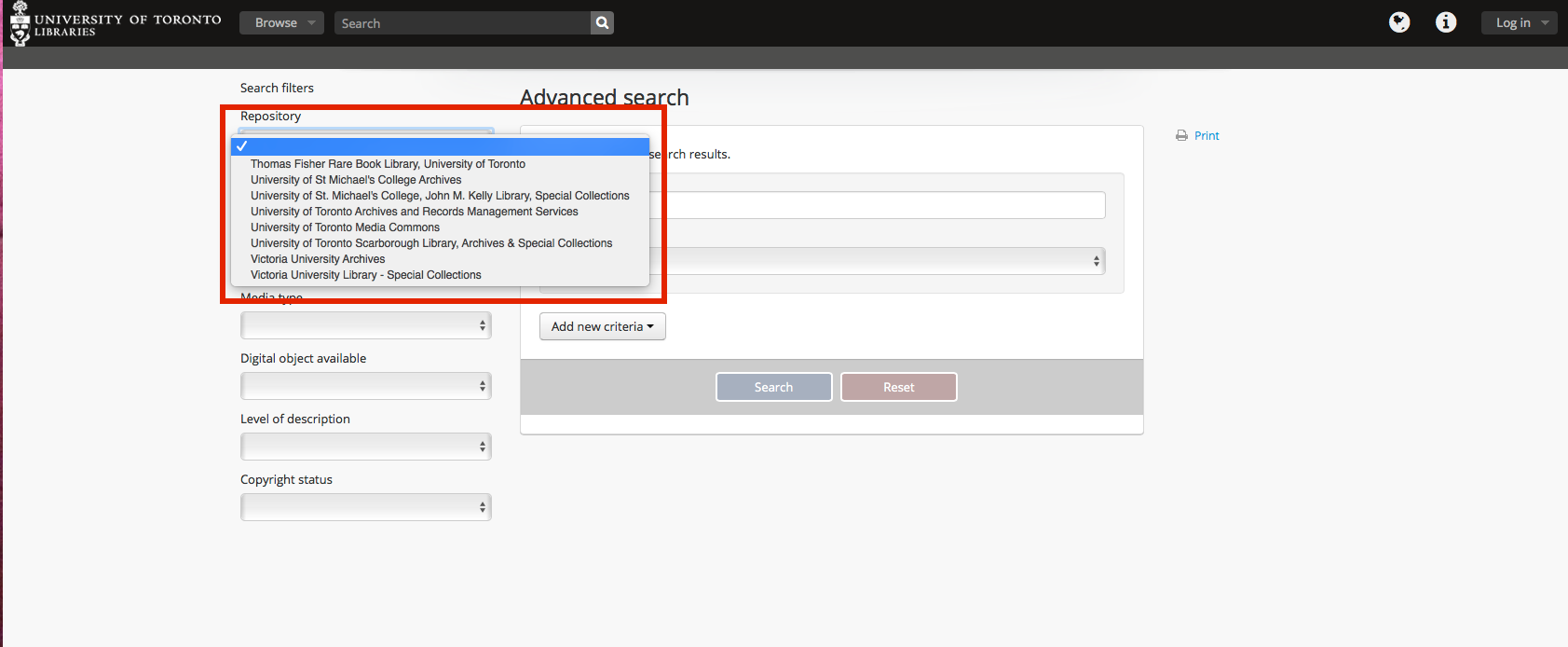Click the University of Toronto Libraries logo
This screenshot has width=1568, height=647.
pos(116,23)
